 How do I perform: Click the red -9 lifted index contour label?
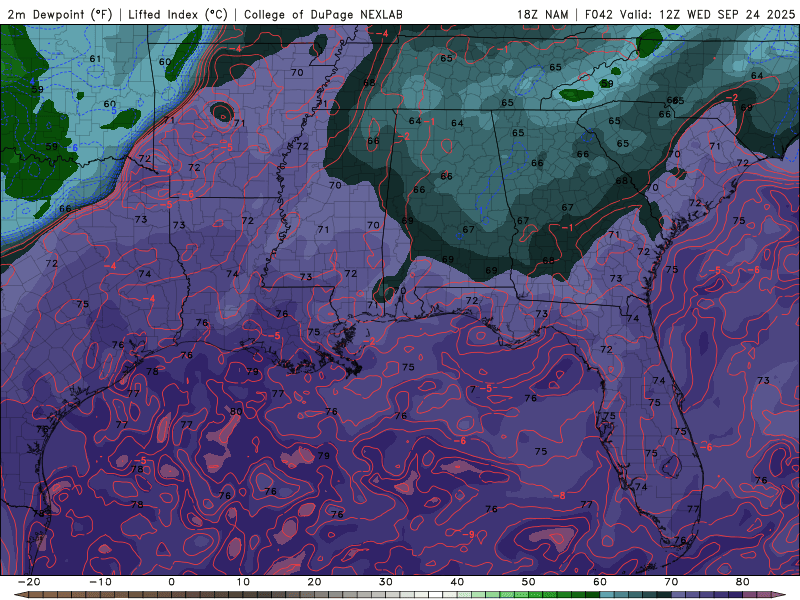pos(468,534)
